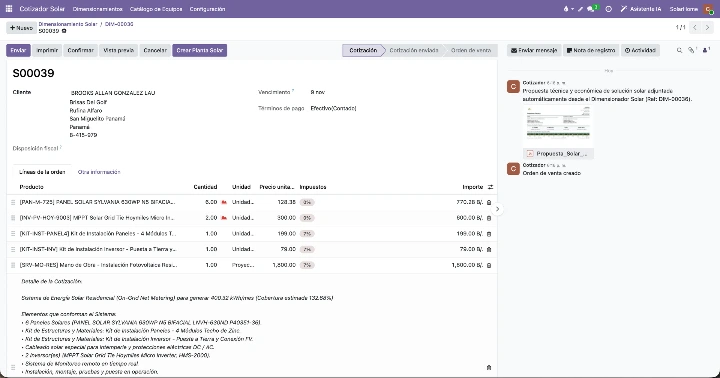Go to next record arrow
This screenshot has height=378, width=720.
point(707,28)
